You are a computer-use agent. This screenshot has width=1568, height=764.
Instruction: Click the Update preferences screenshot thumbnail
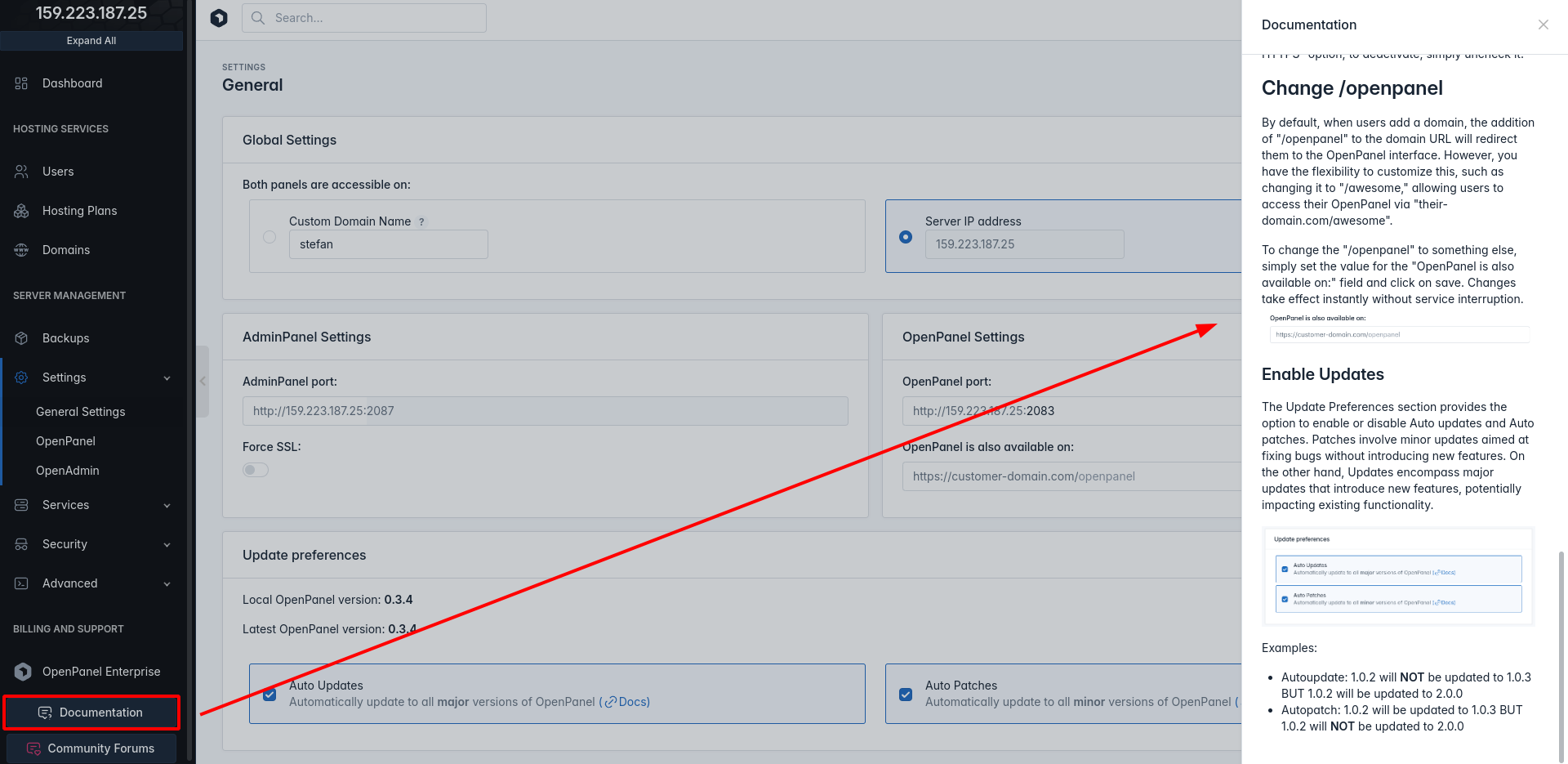click(x=1398, y=576)
